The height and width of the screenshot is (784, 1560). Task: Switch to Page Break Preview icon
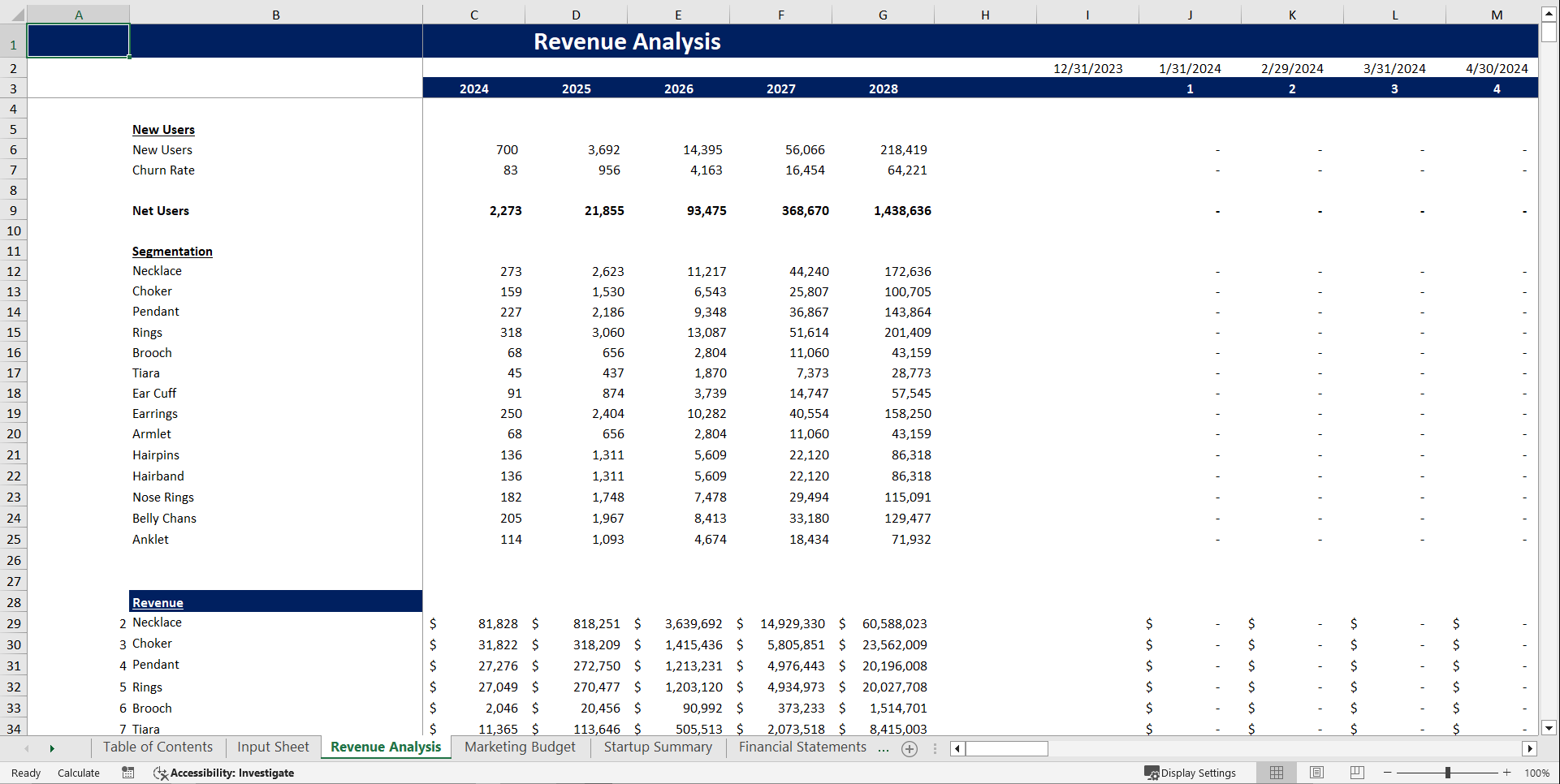pos(1357,773)
